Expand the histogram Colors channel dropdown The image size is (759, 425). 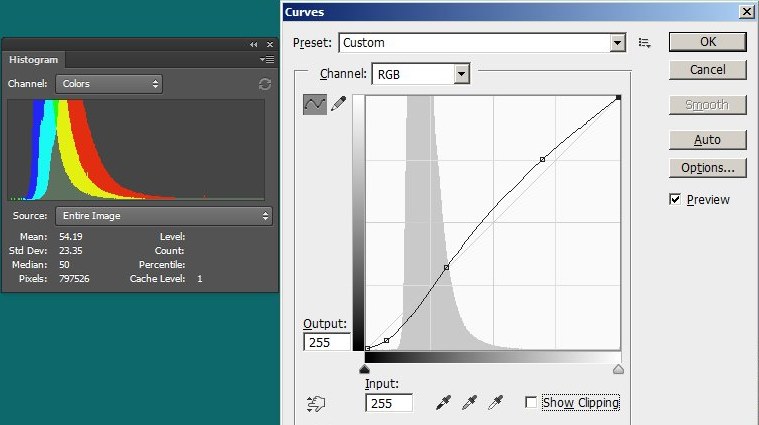pyautogui.click(x=109, y=85)
